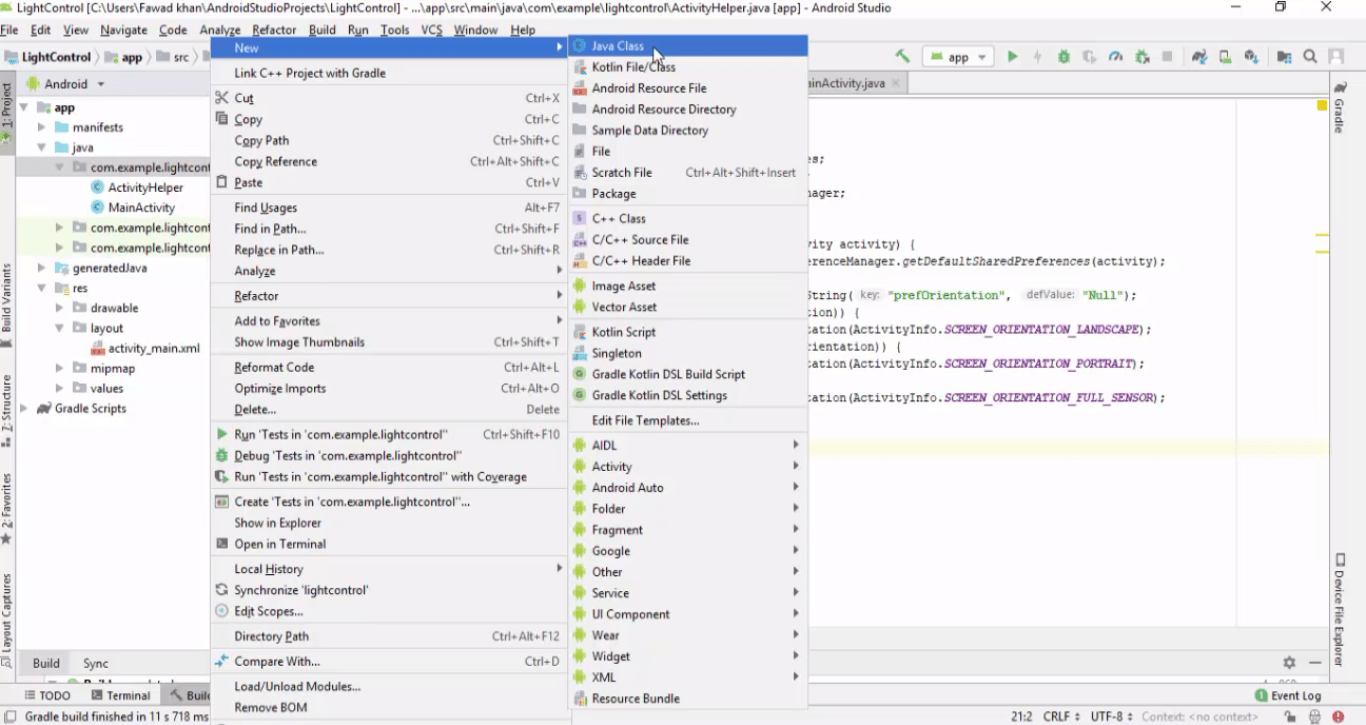Open the app run configuration dropdown
This screenshot has height=725, width=1366.
pyautogui.click(x=957, y=57)
